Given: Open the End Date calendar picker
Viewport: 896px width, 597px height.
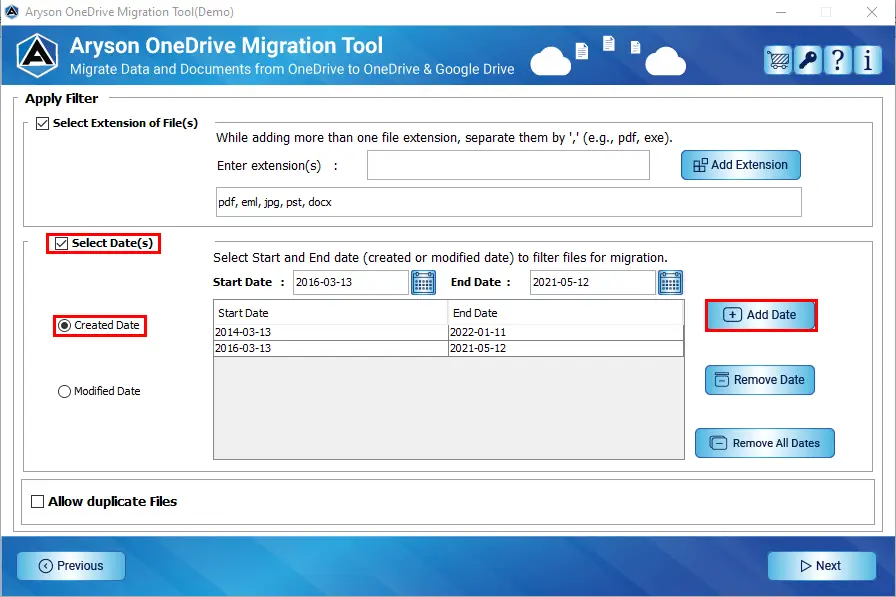Looking at the screenshot, I should point(670,282).
